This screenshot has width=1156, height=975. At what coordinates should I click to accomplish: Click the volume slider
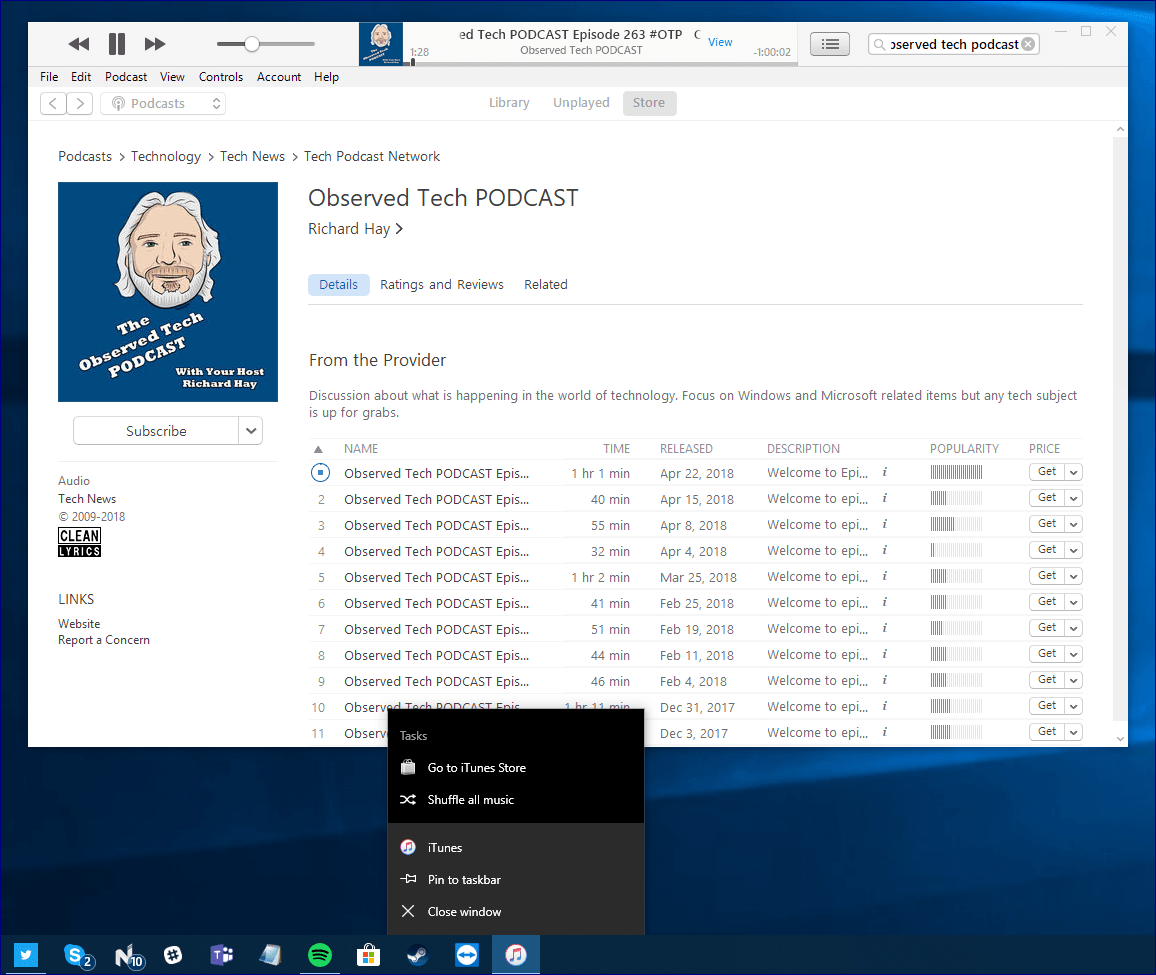pos(266,44)
